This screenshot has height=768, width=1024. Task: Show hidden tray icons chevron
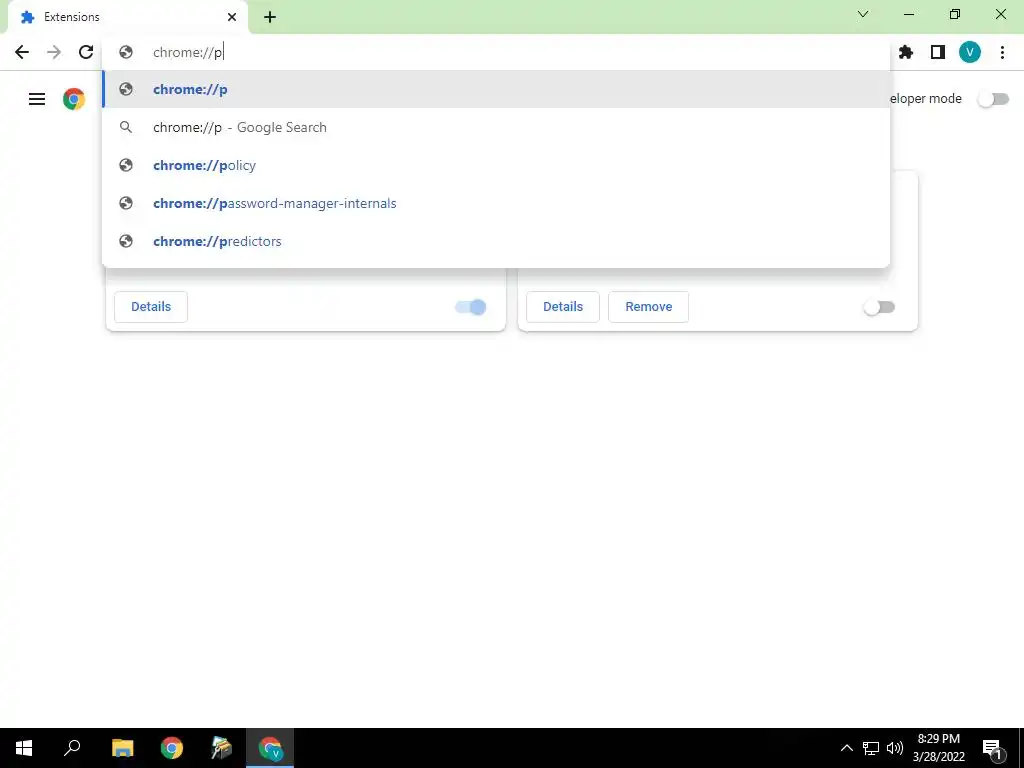coord(846,748)
